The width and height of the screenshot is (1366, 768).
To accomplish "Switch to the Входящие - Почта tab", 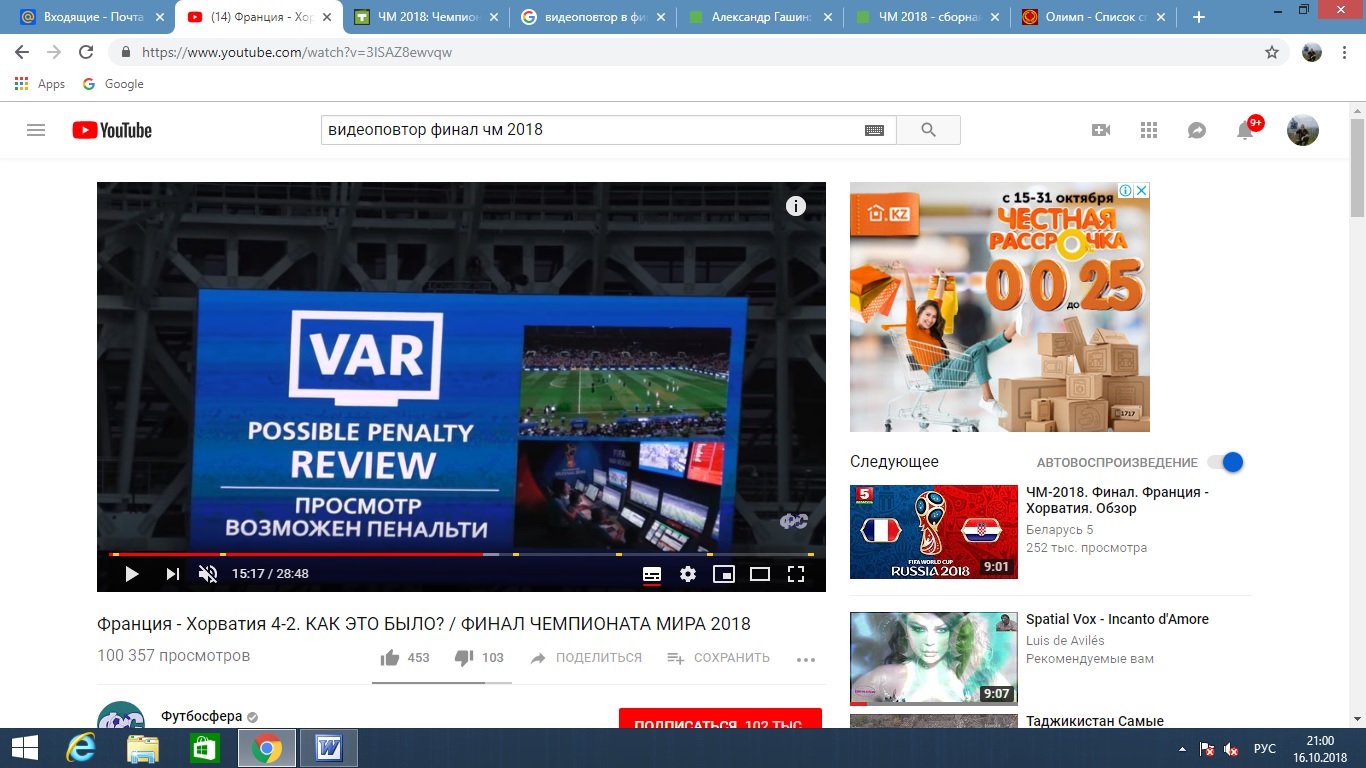I will click(x=91, y=17).
